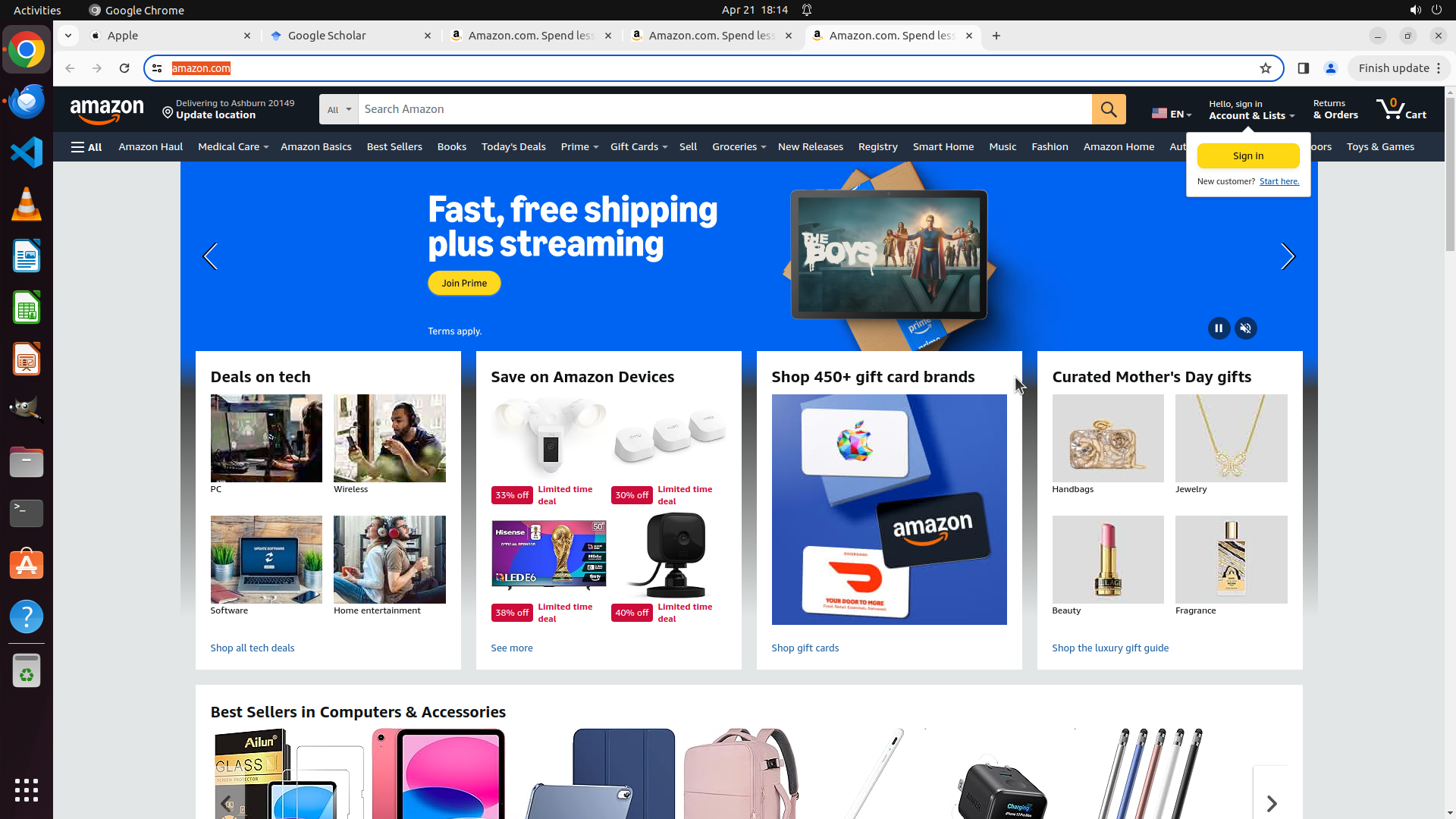Expand the All search category dropdown
1456x819 pixels.
pyautogui.click(x=339, y=109)
